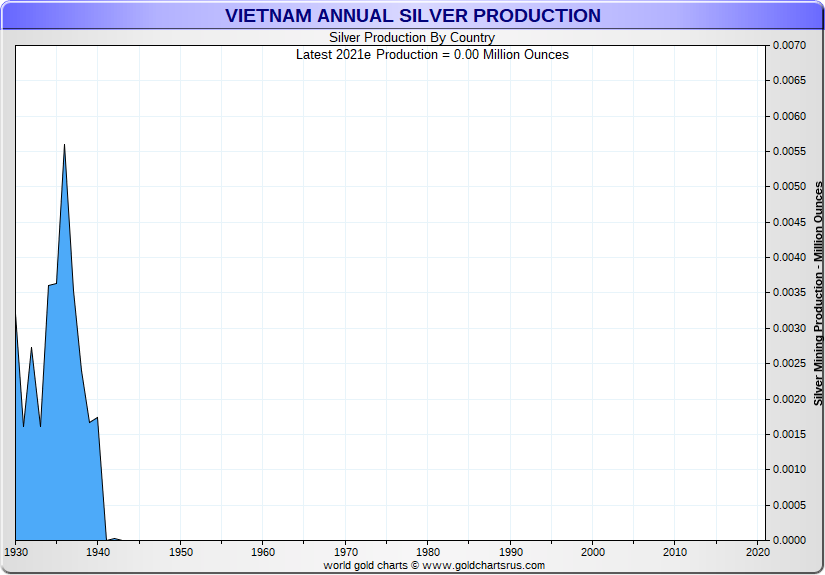The image size is (825, 575).
Task: Click the 1930 x-axis label
Action: point(16,552)
